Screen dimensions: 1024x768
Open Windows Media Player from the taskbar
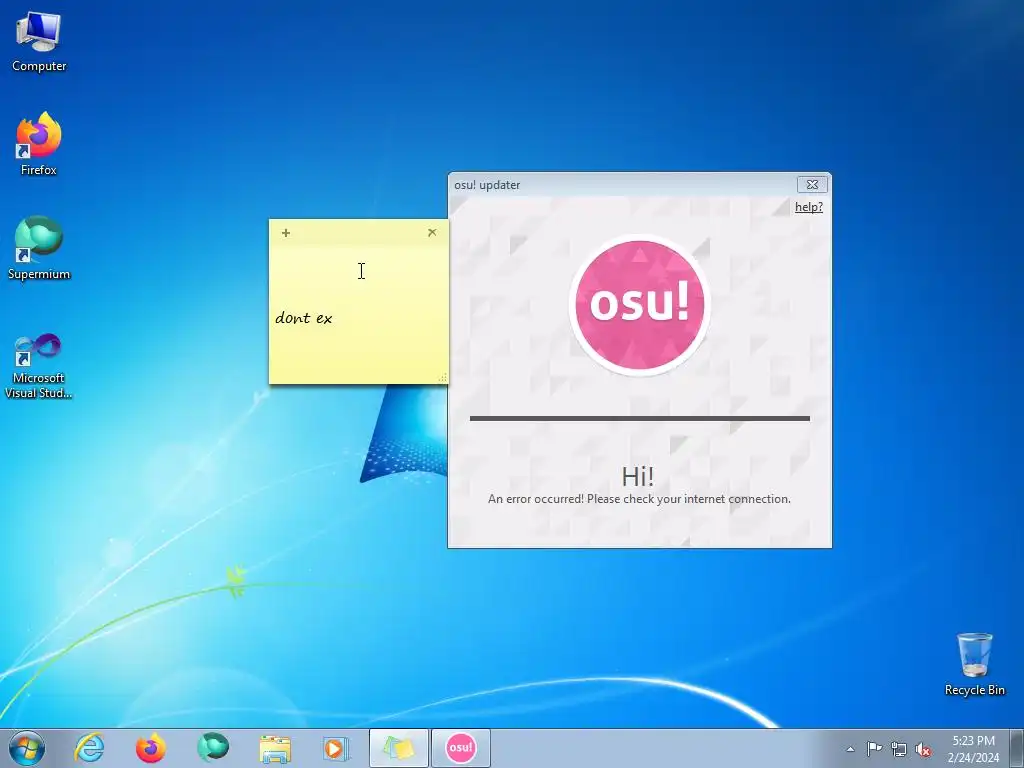(x=336, y=748)
